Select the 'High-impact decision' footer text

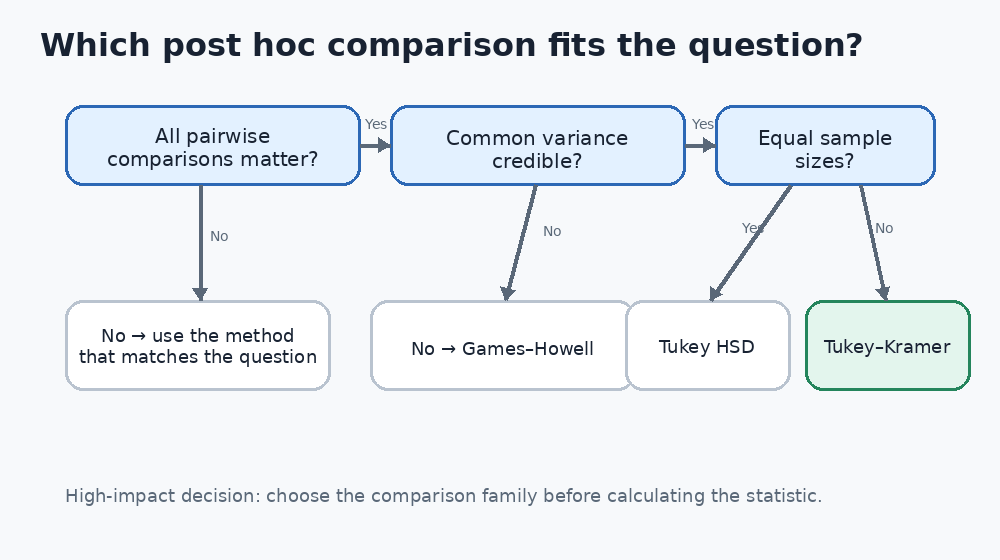[x=444, y=496]
